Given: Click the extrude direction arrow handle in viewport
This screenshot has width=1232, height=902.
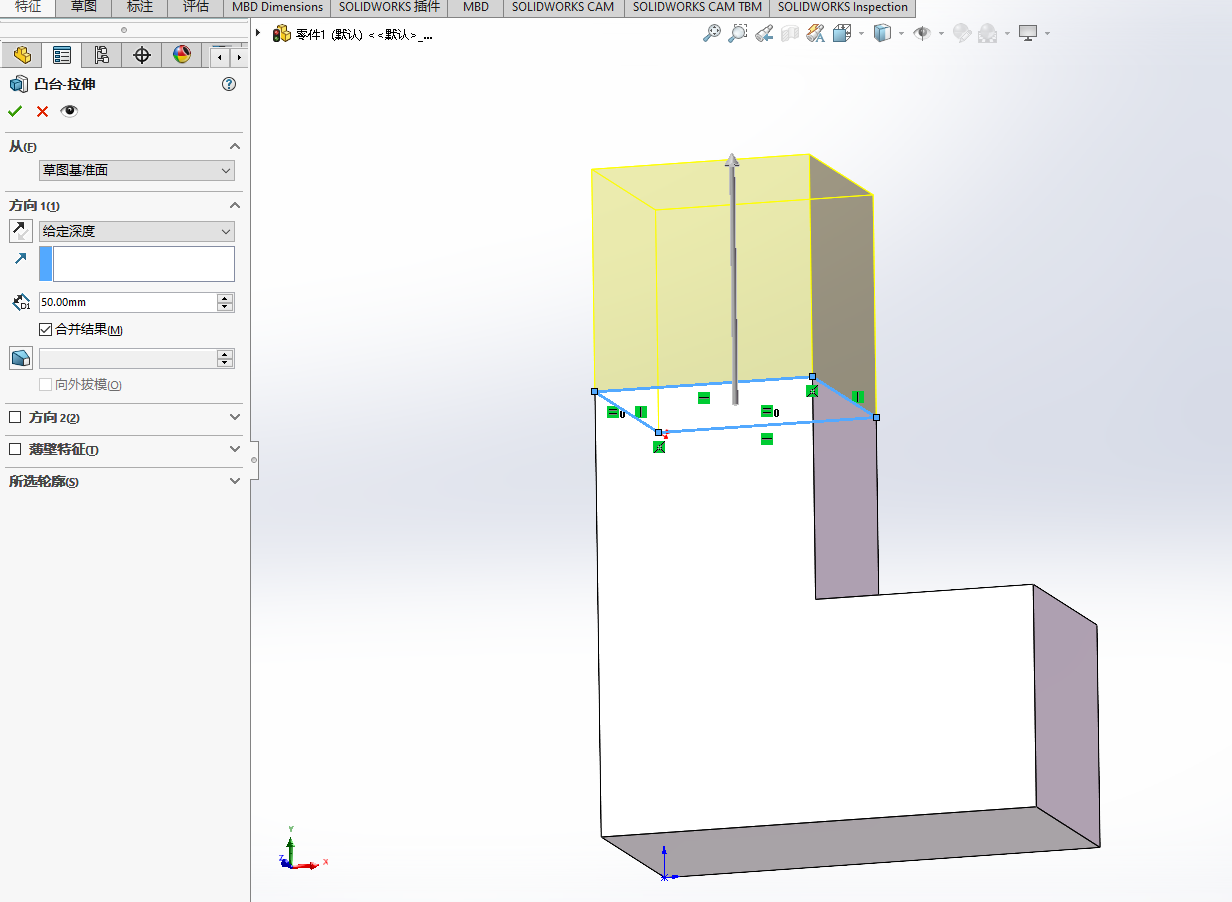Looking at the screenshot, I should pyautogui.click(x=732, y=161).
